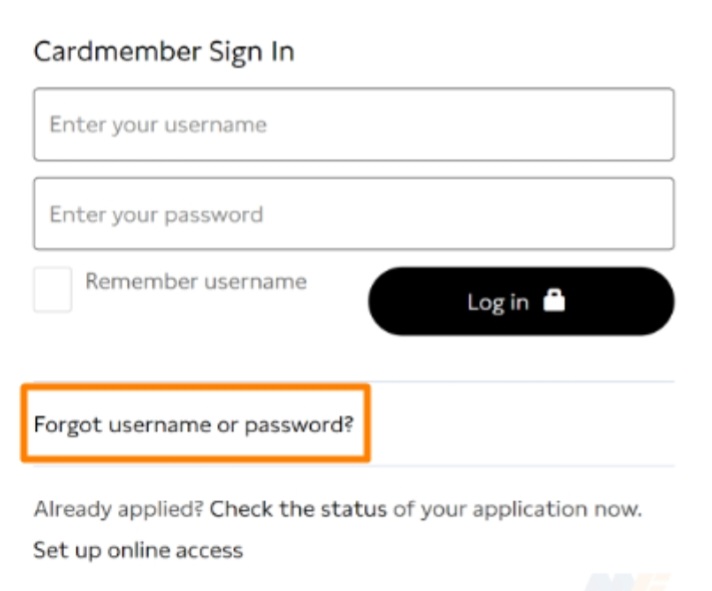Image resolution: width=712 pixels, height=591 pixels.
Task: Focus the password input field
Action: point(354,214)
